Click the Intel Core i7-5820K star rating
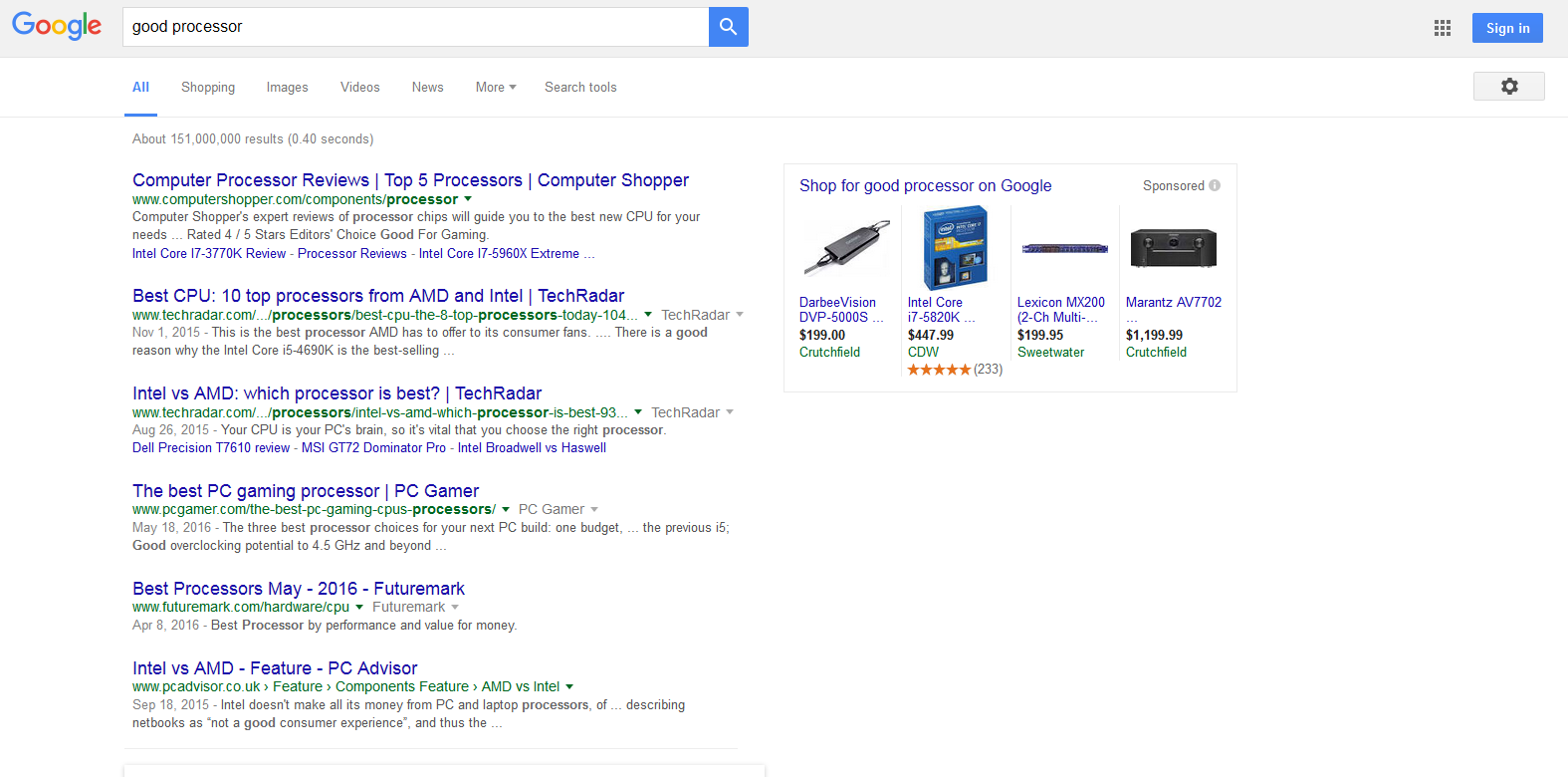1568x777 pixels. coord(939,370)
